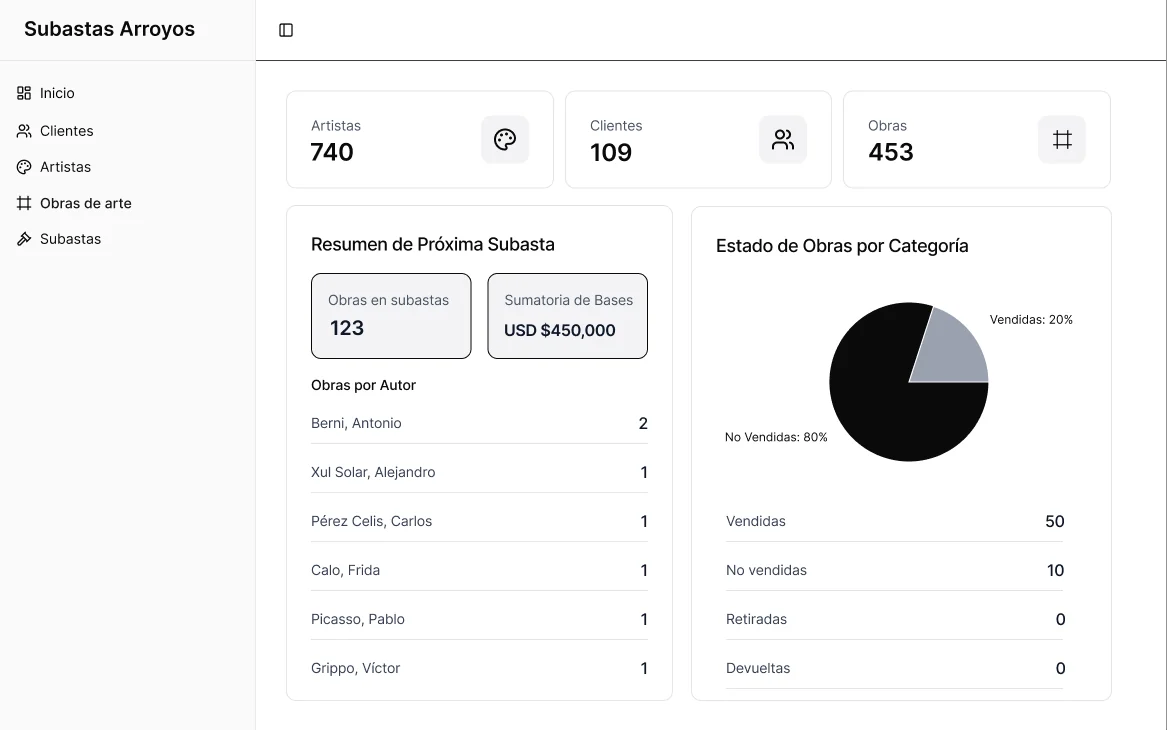Viewport: 1167px width, 730px height.
Task: Click the Obras count 453
Action: [x=891, y=152]
